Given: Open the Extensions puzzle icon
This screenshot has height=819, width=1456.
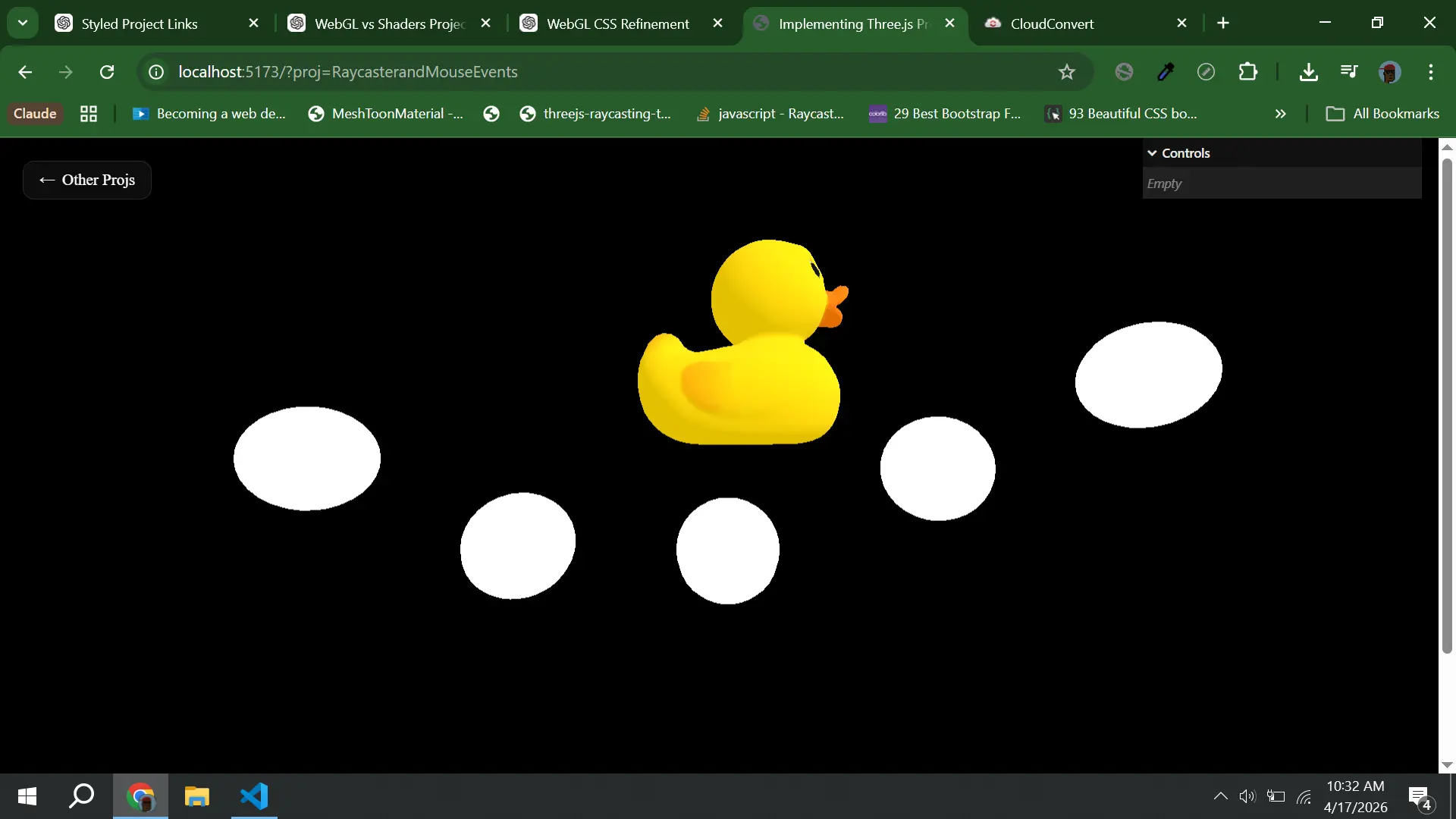Looking at the screenshot, I should [1247, 72].
